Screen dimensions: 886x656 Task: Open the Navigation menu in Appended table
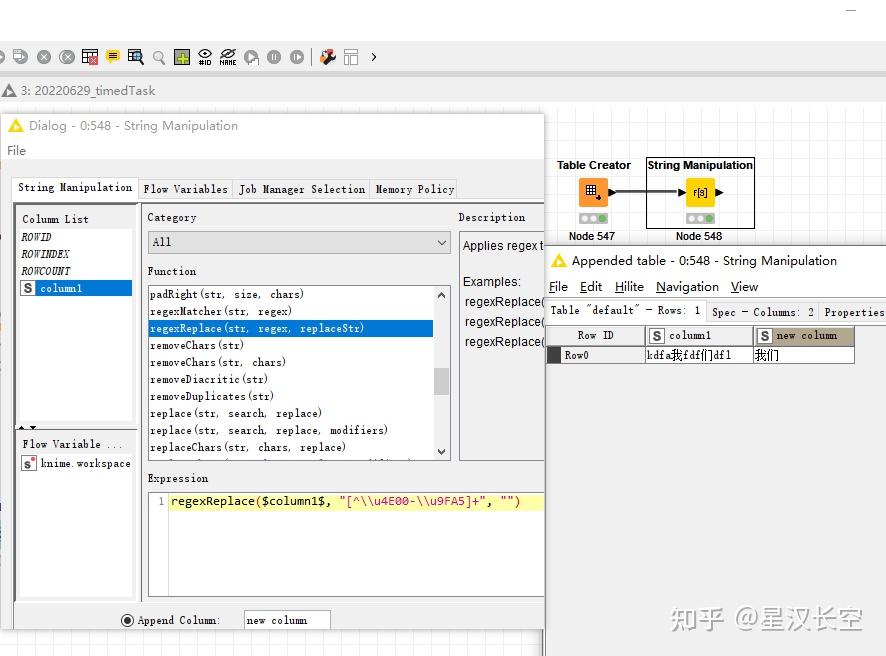687,287
